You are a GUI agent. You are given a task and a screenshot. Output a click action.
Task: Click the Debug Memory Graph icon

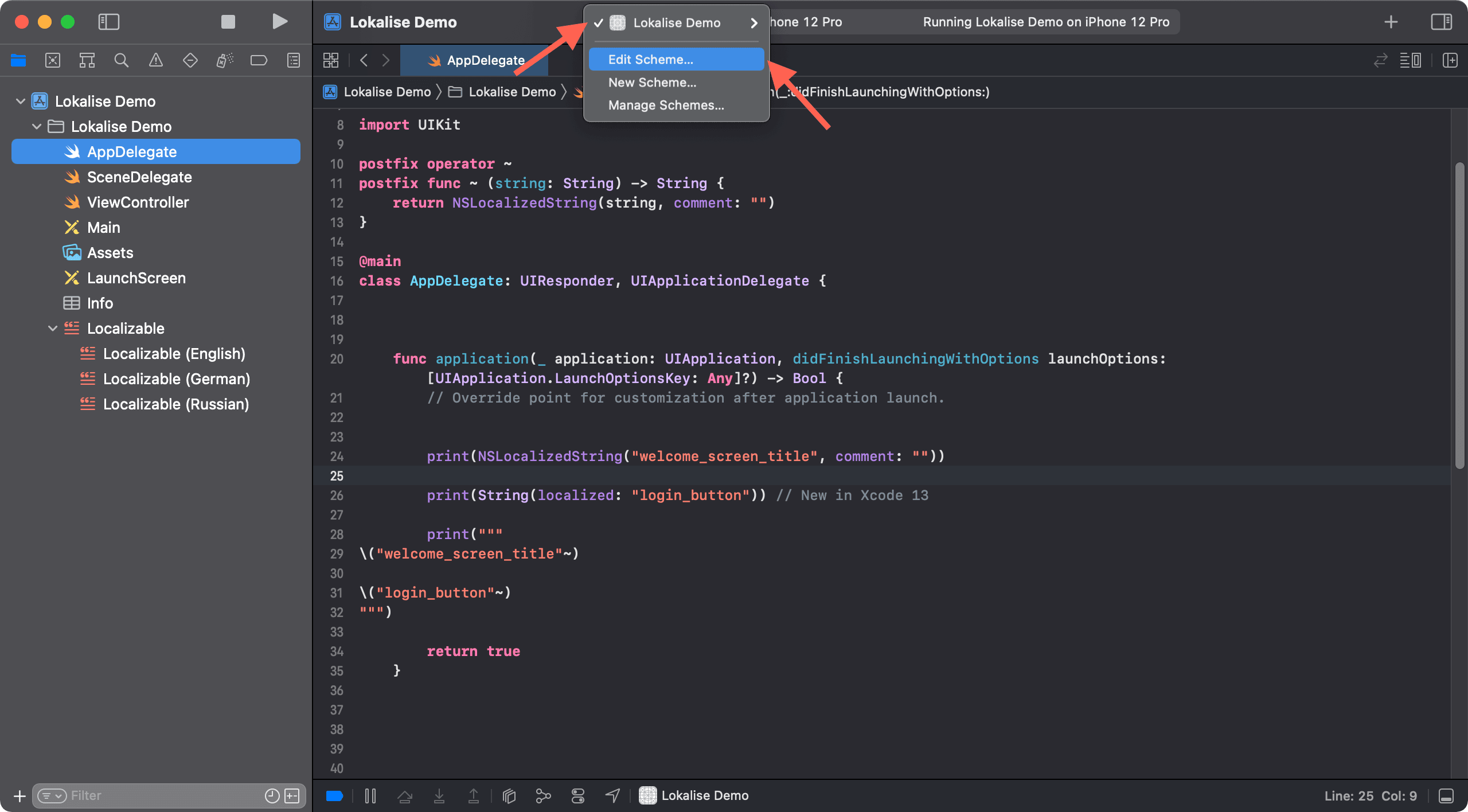click(543, 795)
